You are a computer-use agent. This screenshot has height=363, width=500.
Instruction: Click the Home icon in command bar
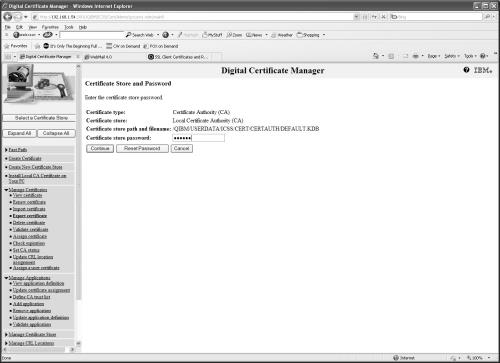coord(376,56)
